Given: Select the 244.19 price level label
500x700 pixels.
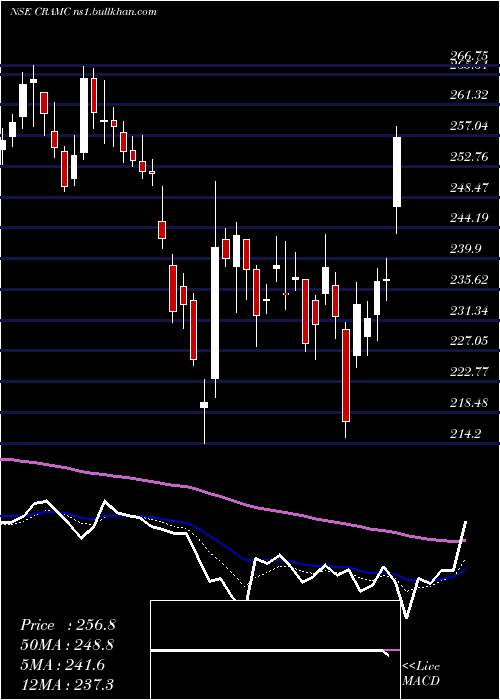Looking at the screenshot, I should tap(469, 218).
